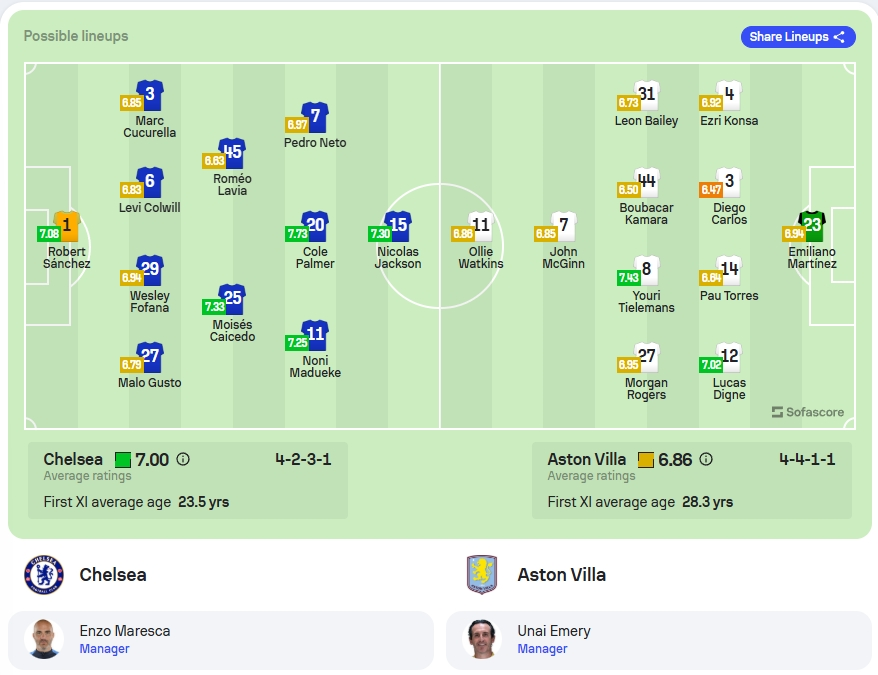This screenshot has width=878, height=675.
Task: Click the Share Lineups button
Action: pos(798,37)
